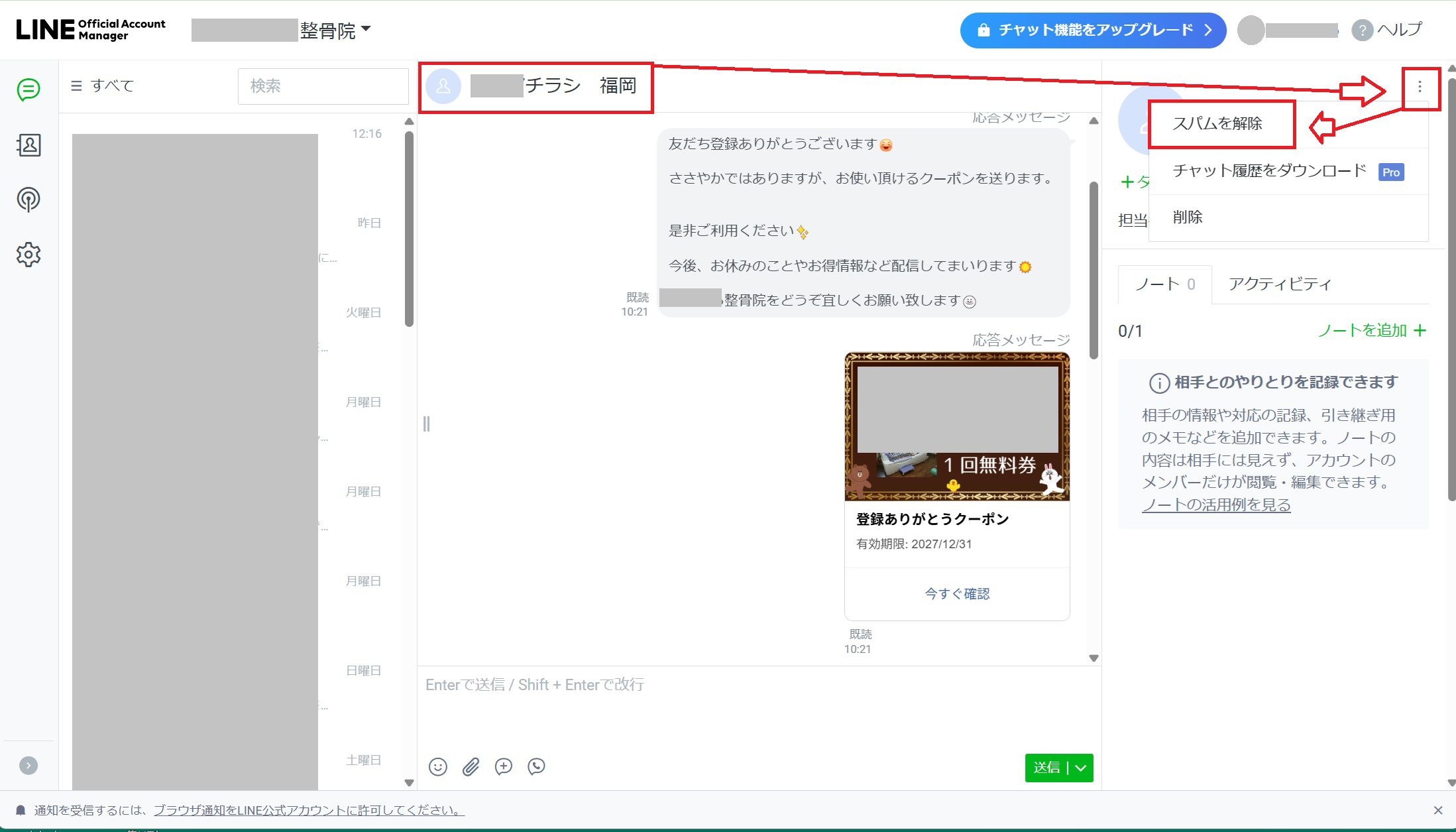Image resolution: width=1456 pixels, height=832 pixels.
Task: Click chat list scroll down arrow
Action: 409,783
